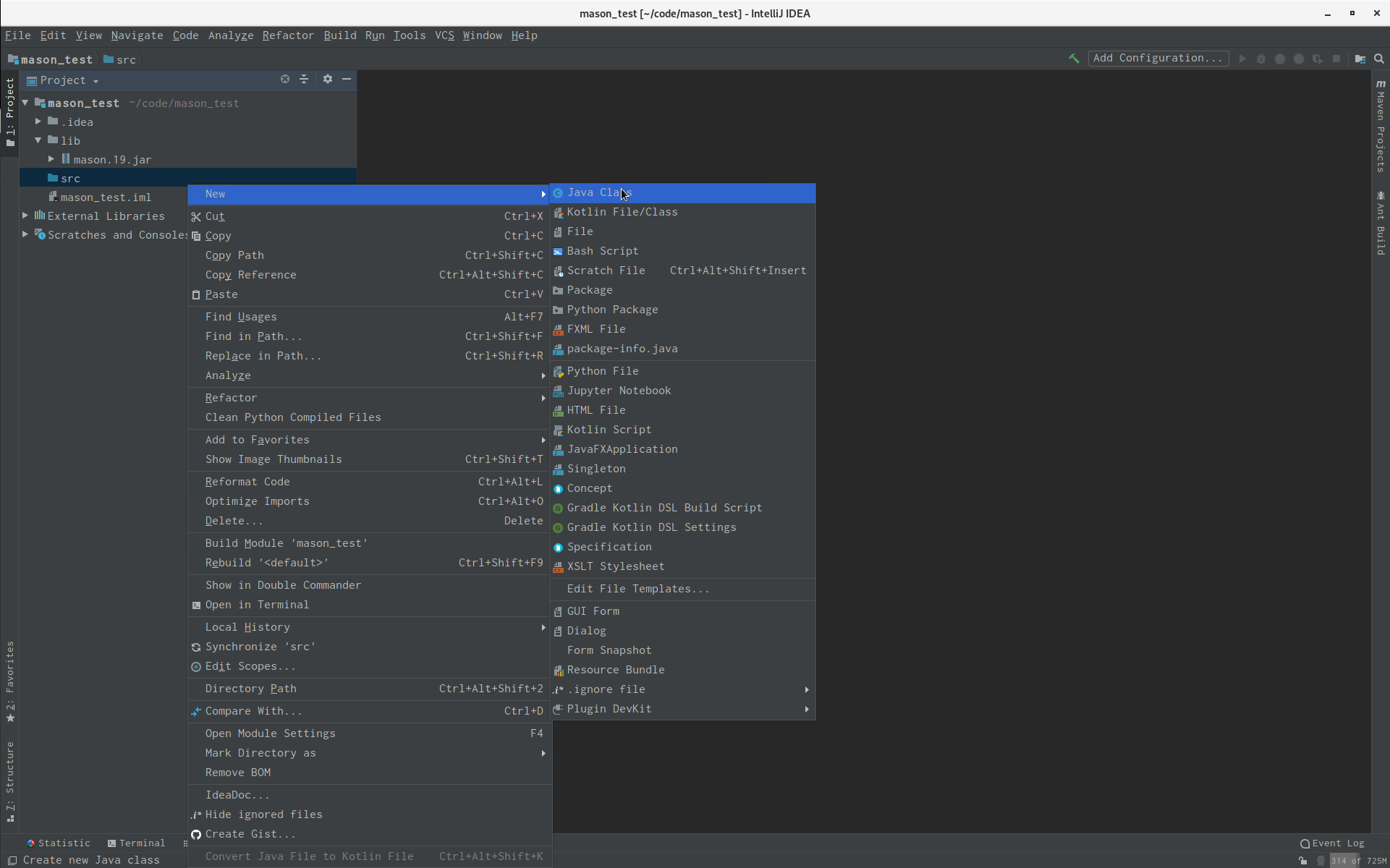The width and height of the screenshot is (1390, 868).
Task: Click Copy Path in the context menu
Action: pos(369,255)
